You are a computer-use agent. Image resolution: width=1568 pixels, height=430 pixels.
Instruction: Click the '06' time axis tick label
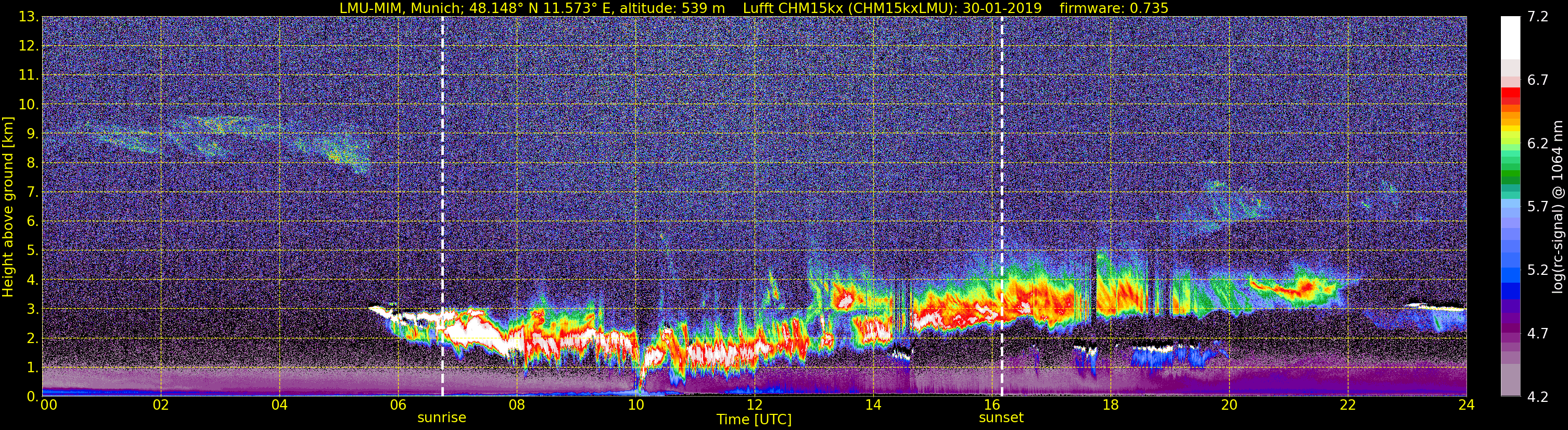click(x=398, y=406)
